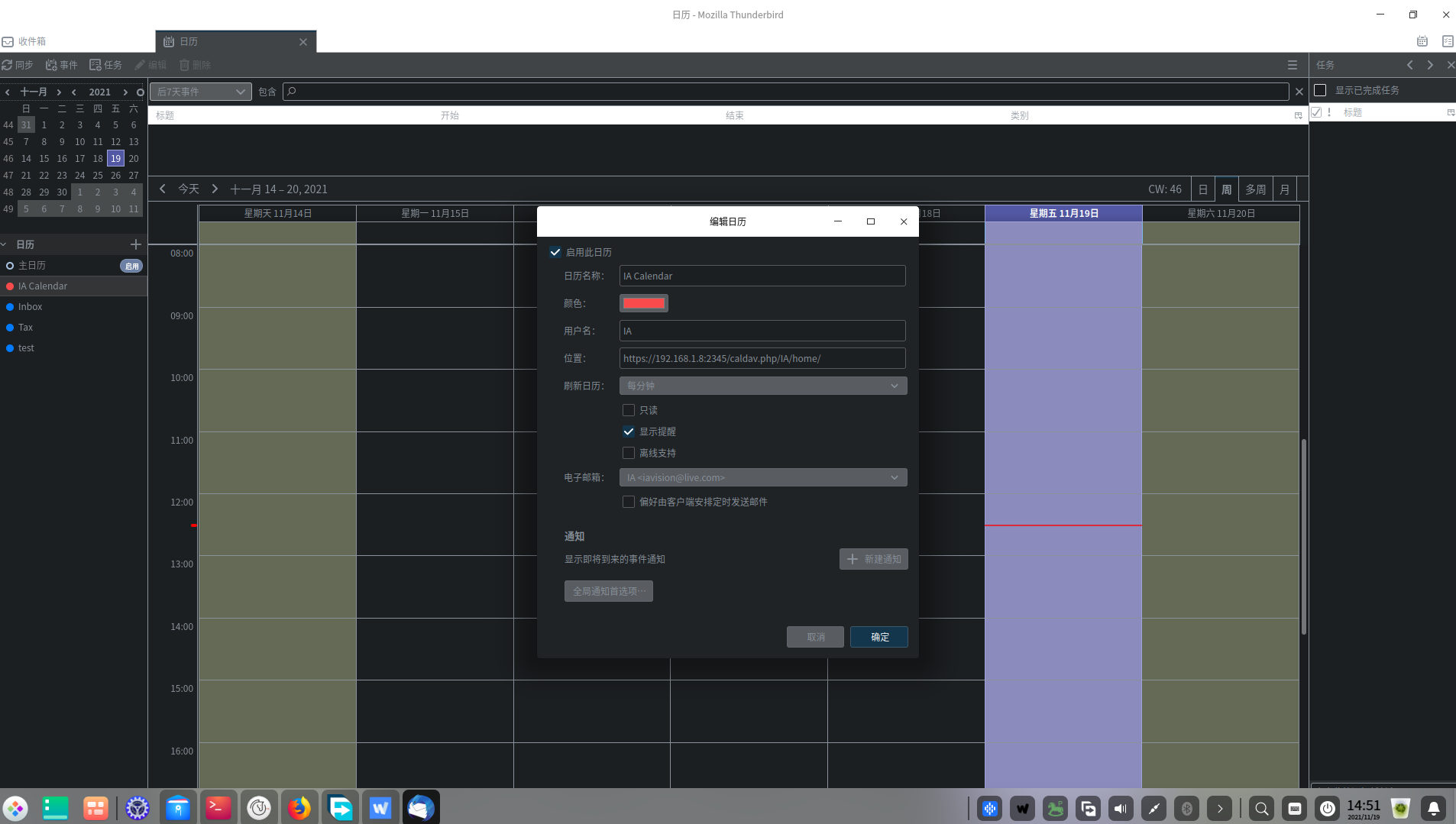The height and width of the screenshot is (824, 1456).
Task: Click the 启用 badge on 主日历
Action: 131,266
